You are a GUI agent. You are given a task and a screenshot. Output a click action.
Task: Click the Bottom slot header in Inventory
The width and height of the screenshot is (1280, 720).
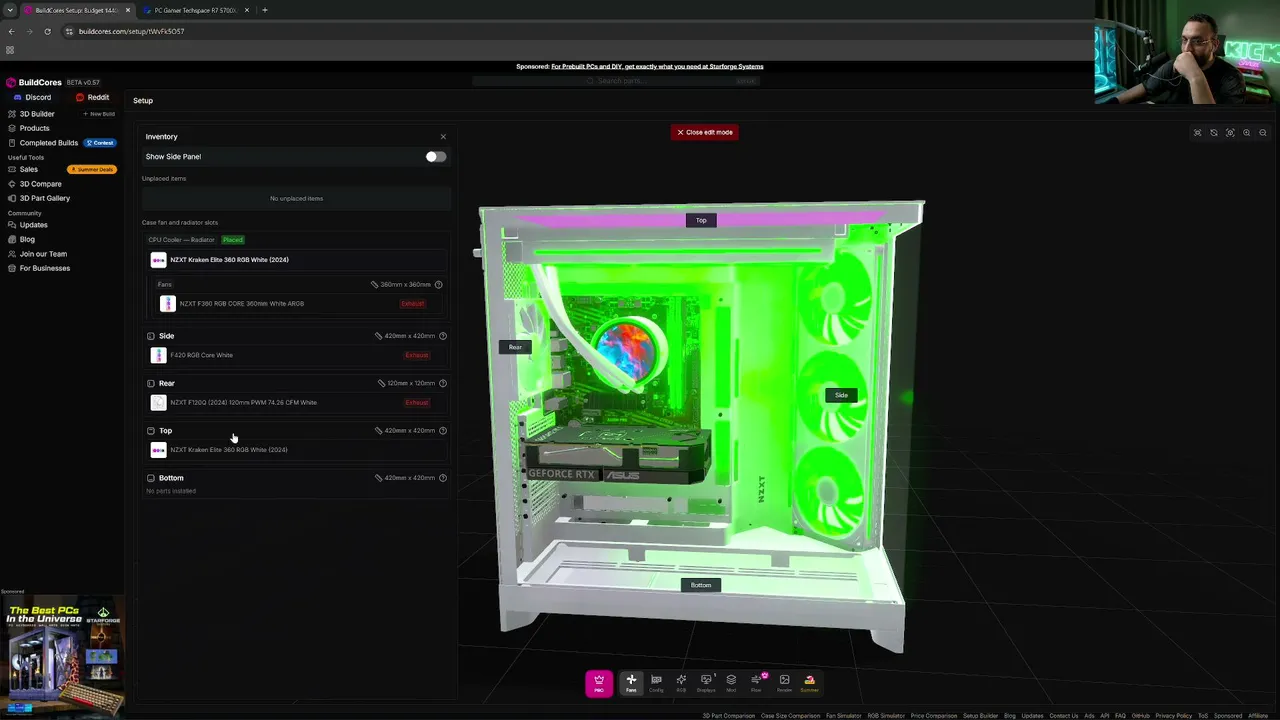171,478
